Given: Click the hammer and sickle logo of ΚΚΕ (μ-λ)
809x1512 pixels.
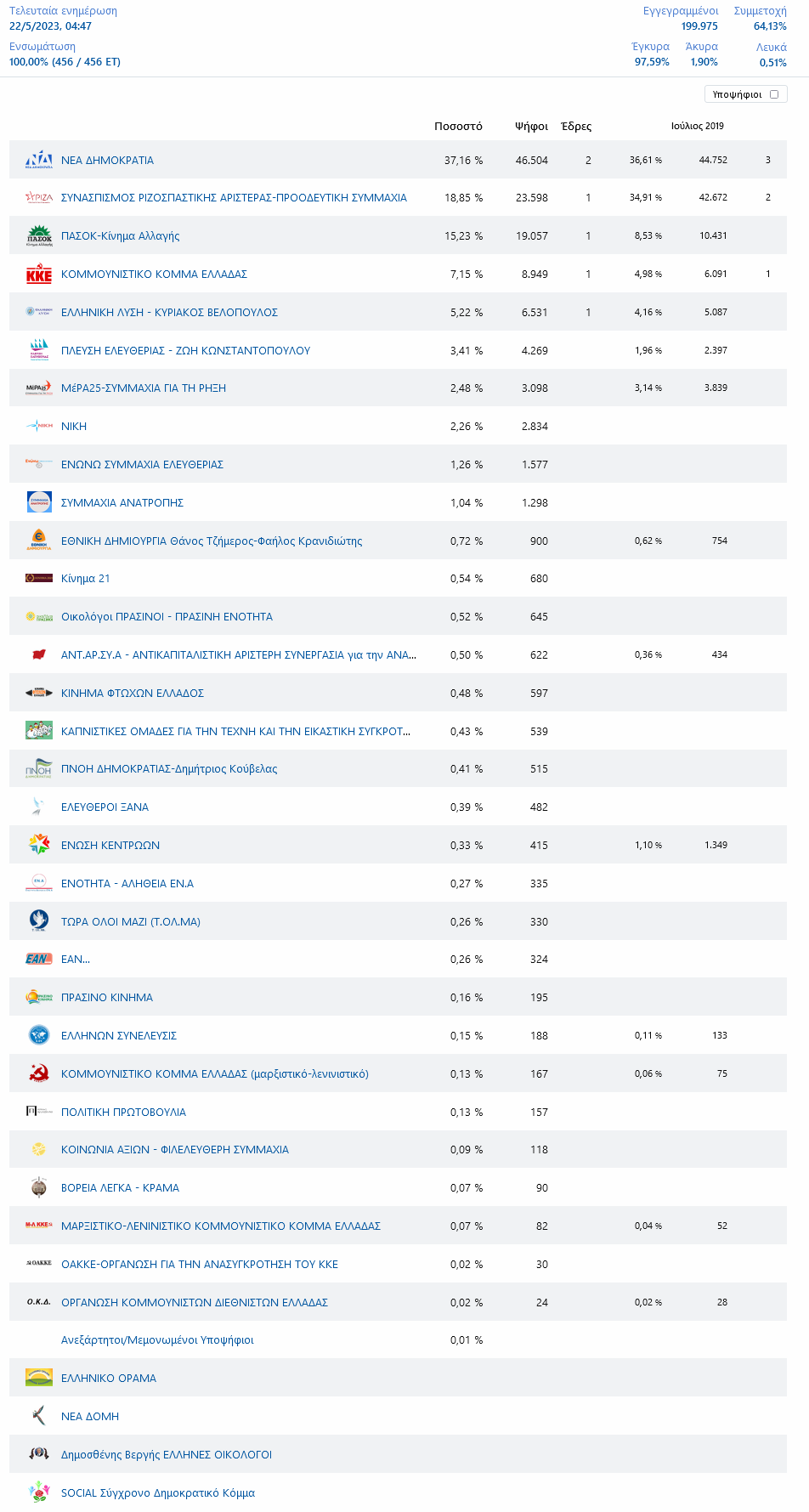Looking at the screenshot, I should tap(39, 1073).
